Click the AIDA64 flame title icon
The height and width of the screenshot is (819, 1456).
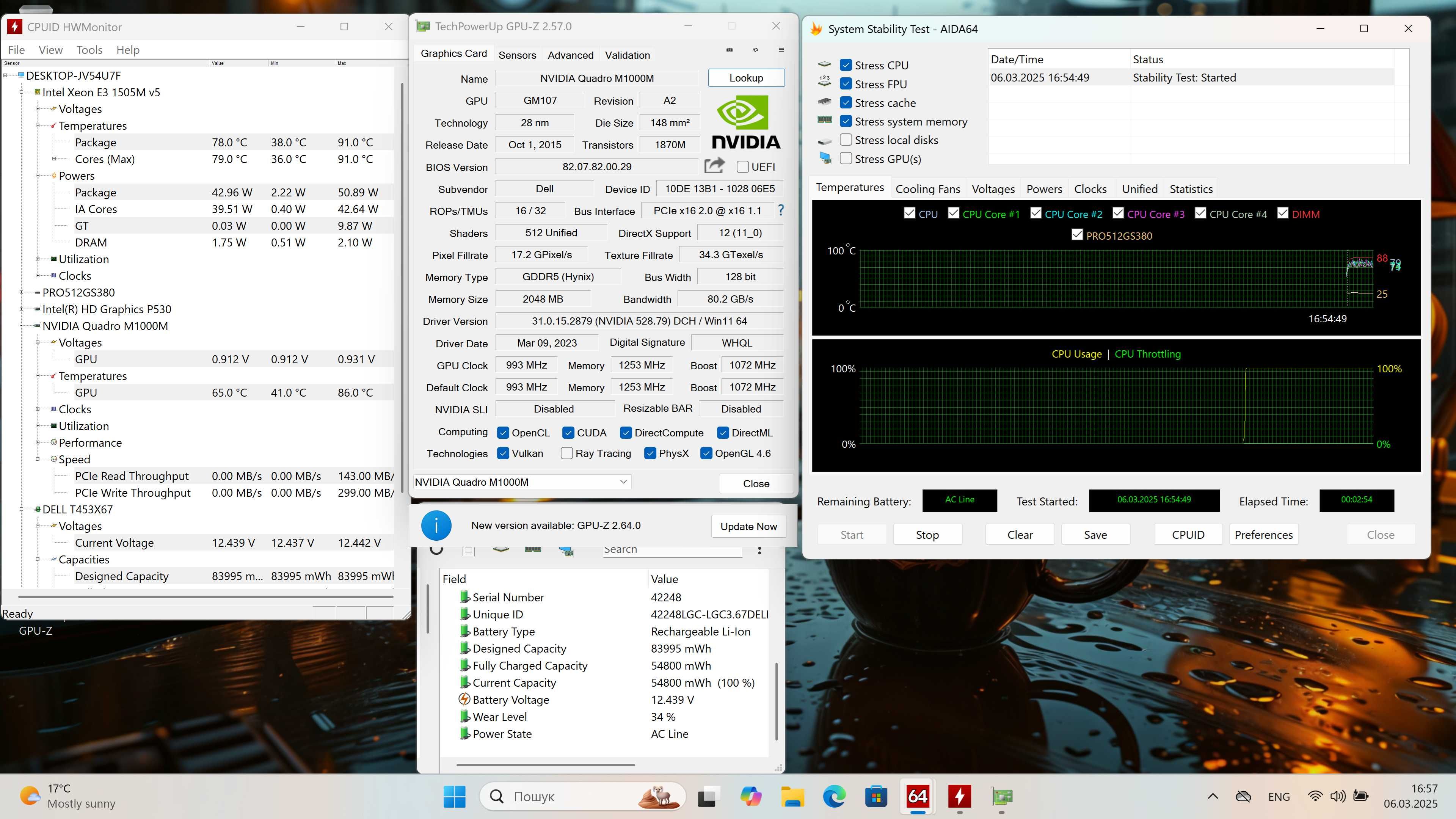[x=816, y=29]
